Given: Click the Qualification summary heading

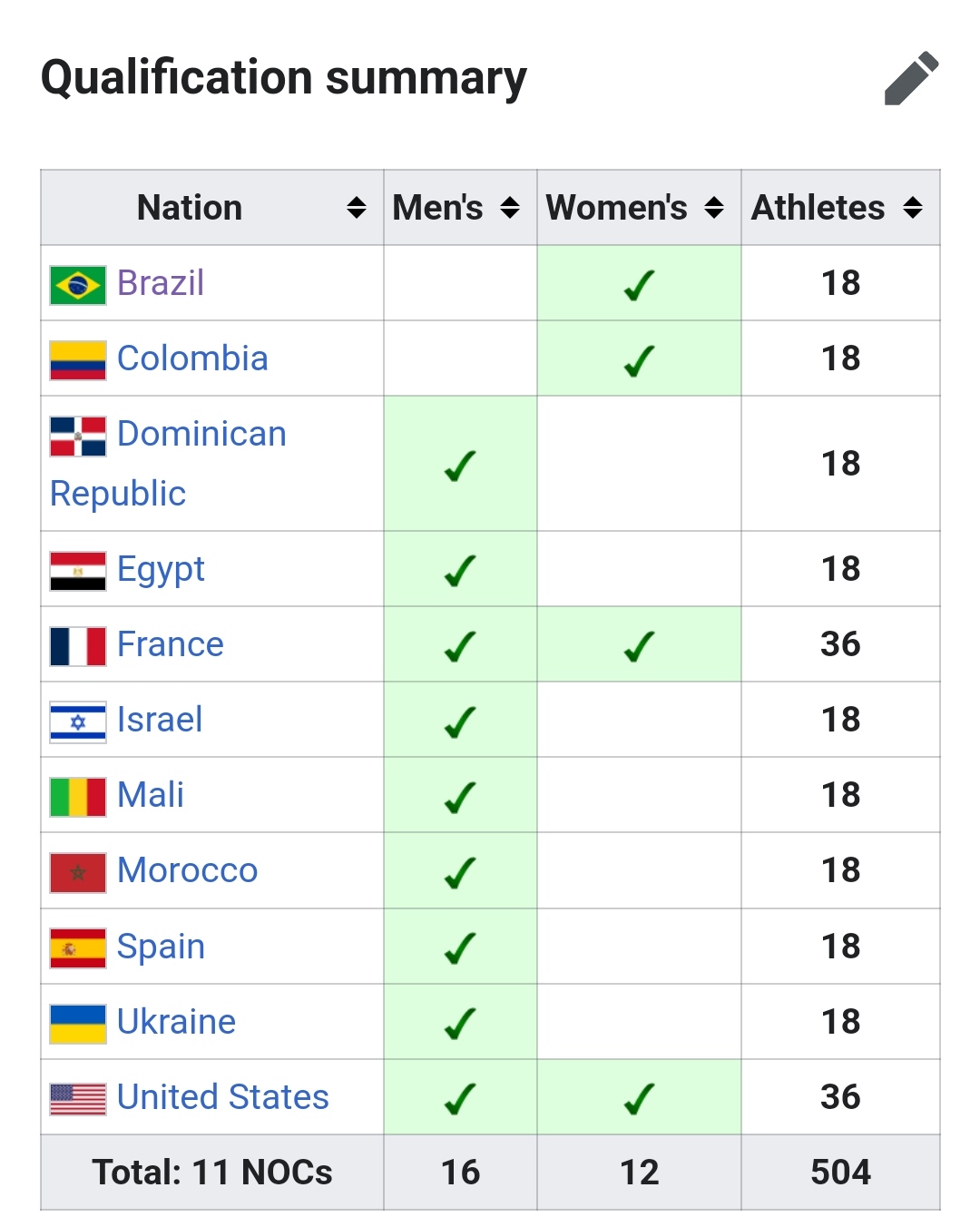Looking at the screenshot, I should [284, 78].
